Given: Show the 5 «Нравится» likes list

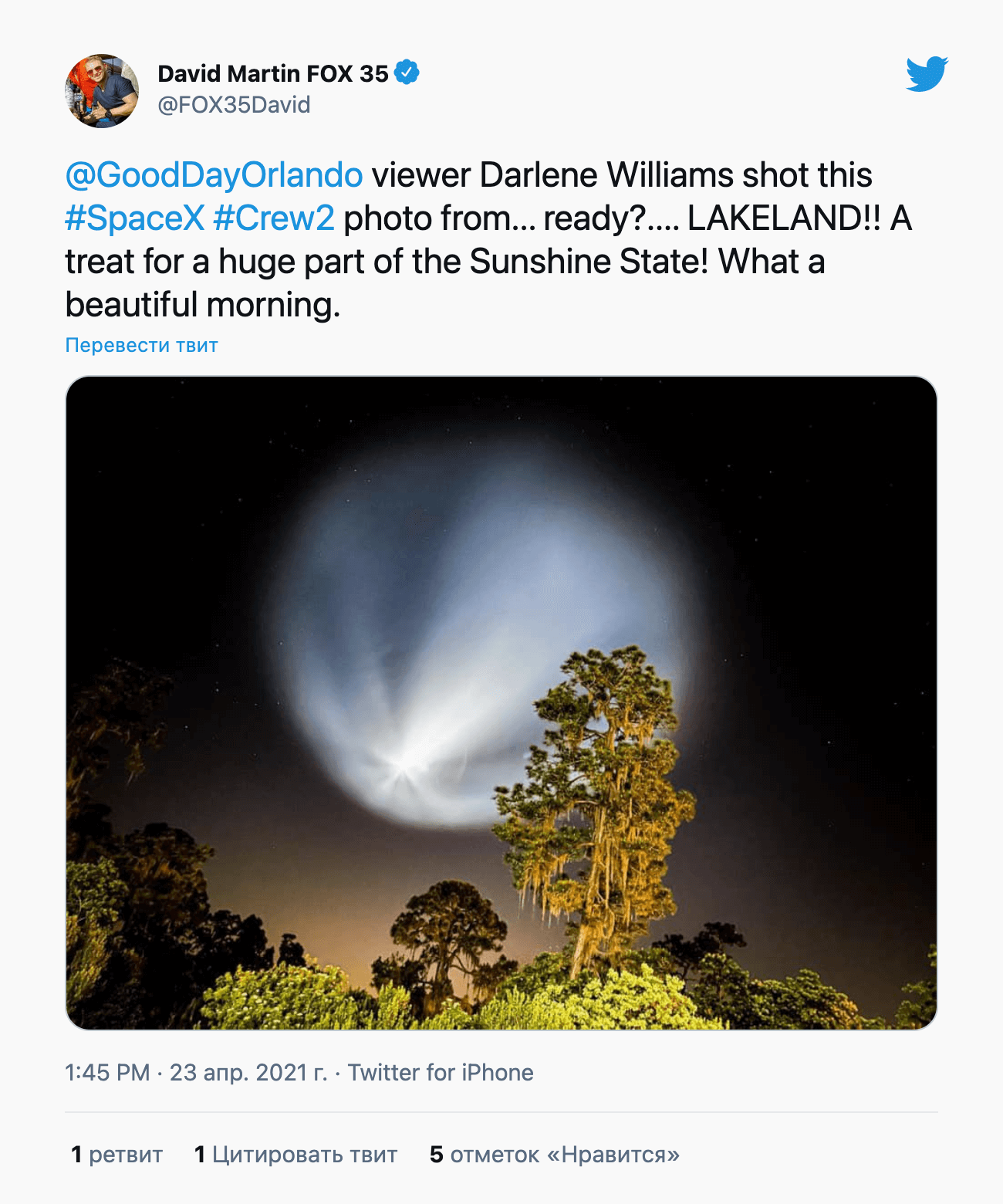Looking at the screenshot, I should [x=554, y=1155].
